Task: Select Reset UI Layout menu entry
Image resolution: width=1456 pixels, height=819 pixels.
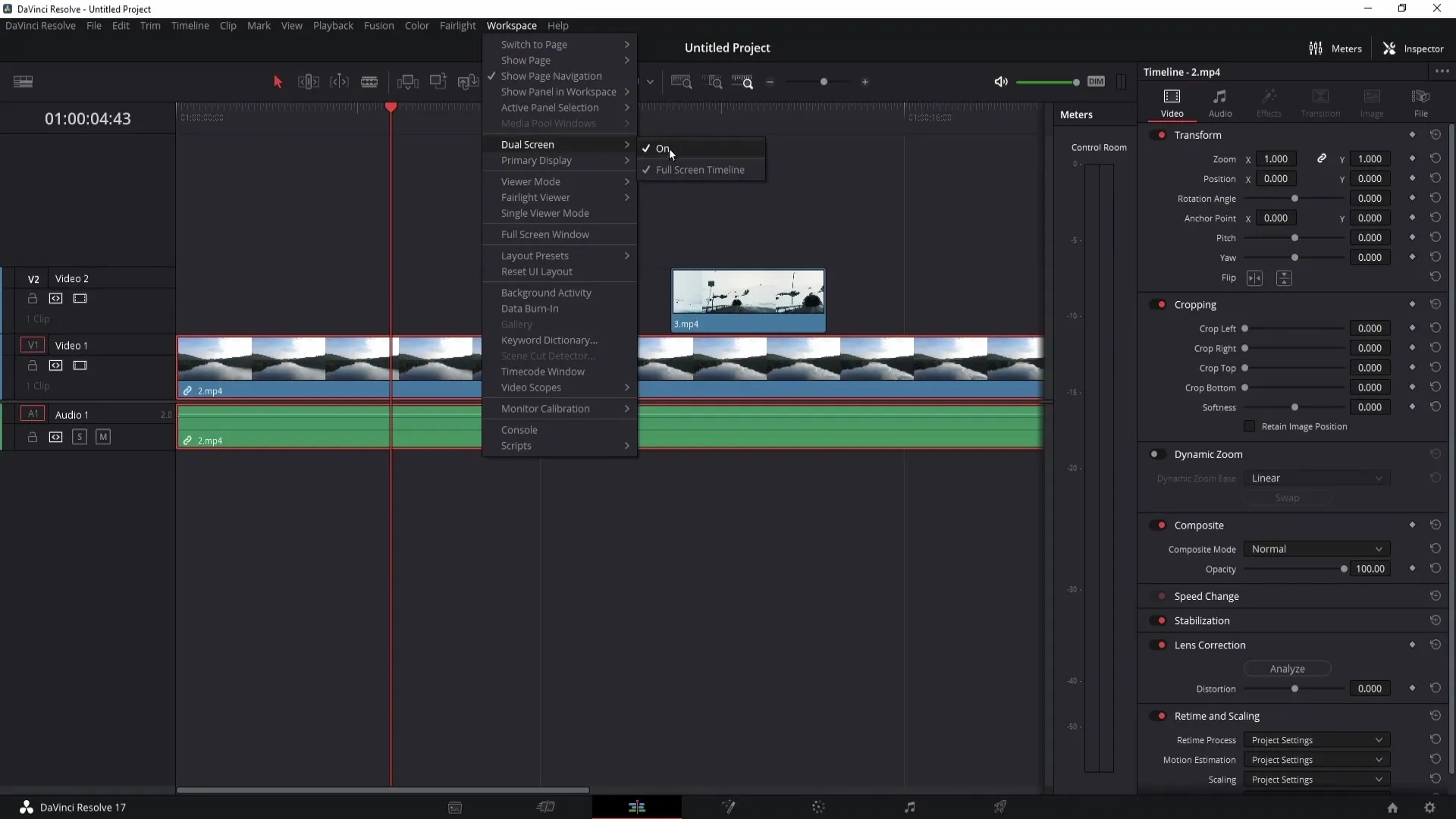Action: point(560,272)
